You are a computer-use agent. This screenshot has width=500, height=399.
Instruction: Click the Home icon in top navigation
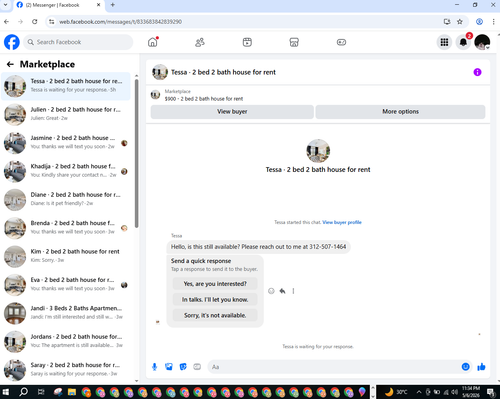click(x=153, y=42)
